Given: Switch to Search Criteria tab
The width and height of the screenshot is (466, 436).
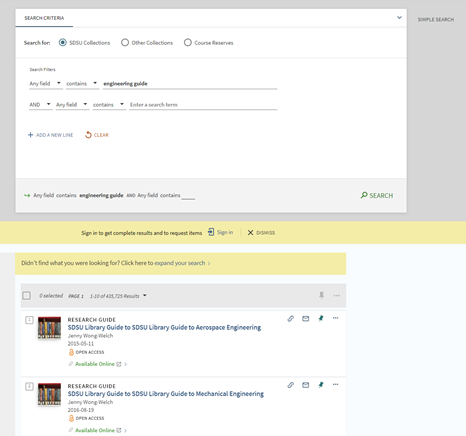Looking at the screenshot, I should (x=44, y=18).
